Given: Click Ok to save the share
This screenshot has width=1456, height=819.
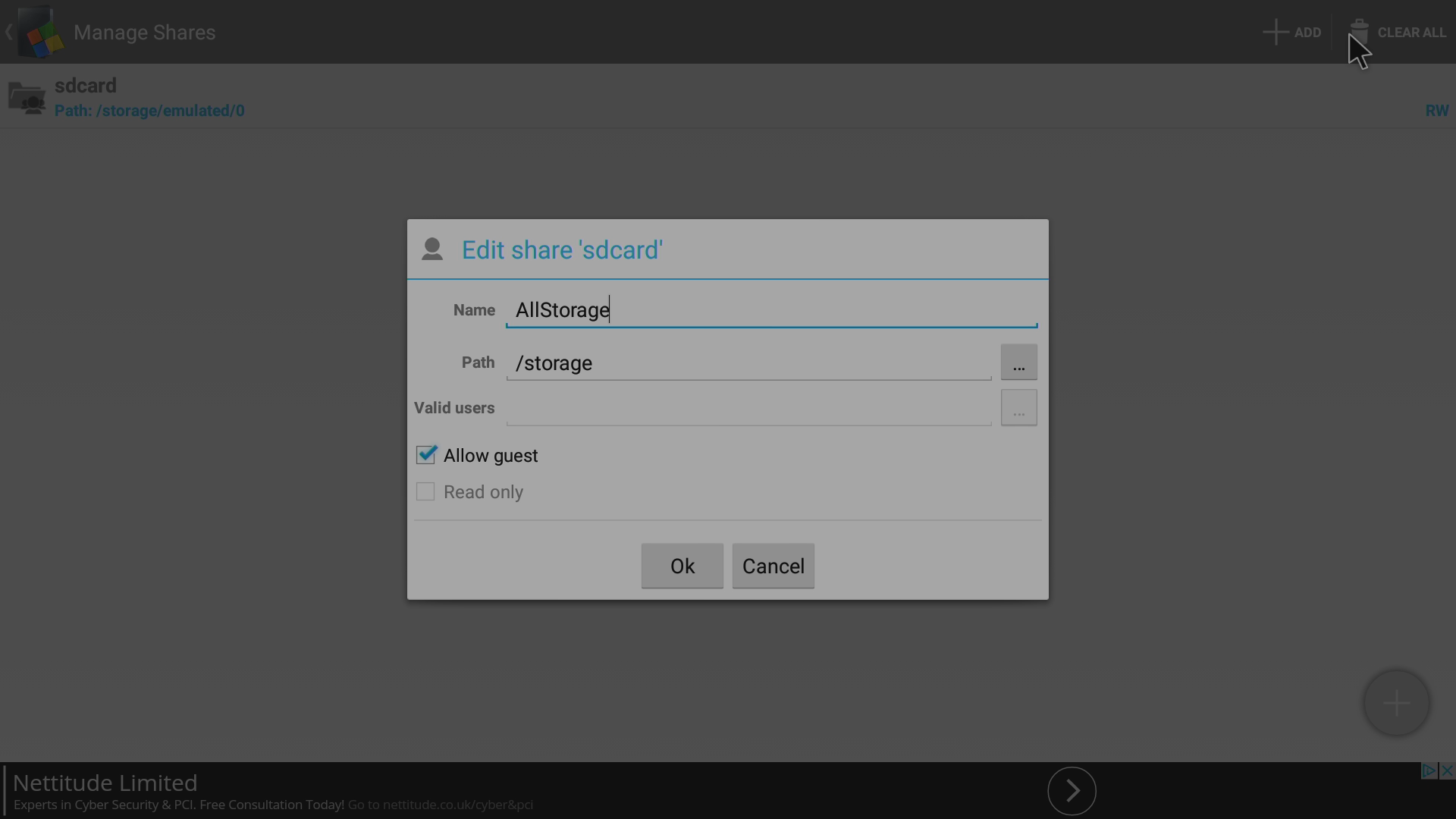Looking at the screenshot, I should (x=682, y=566).
